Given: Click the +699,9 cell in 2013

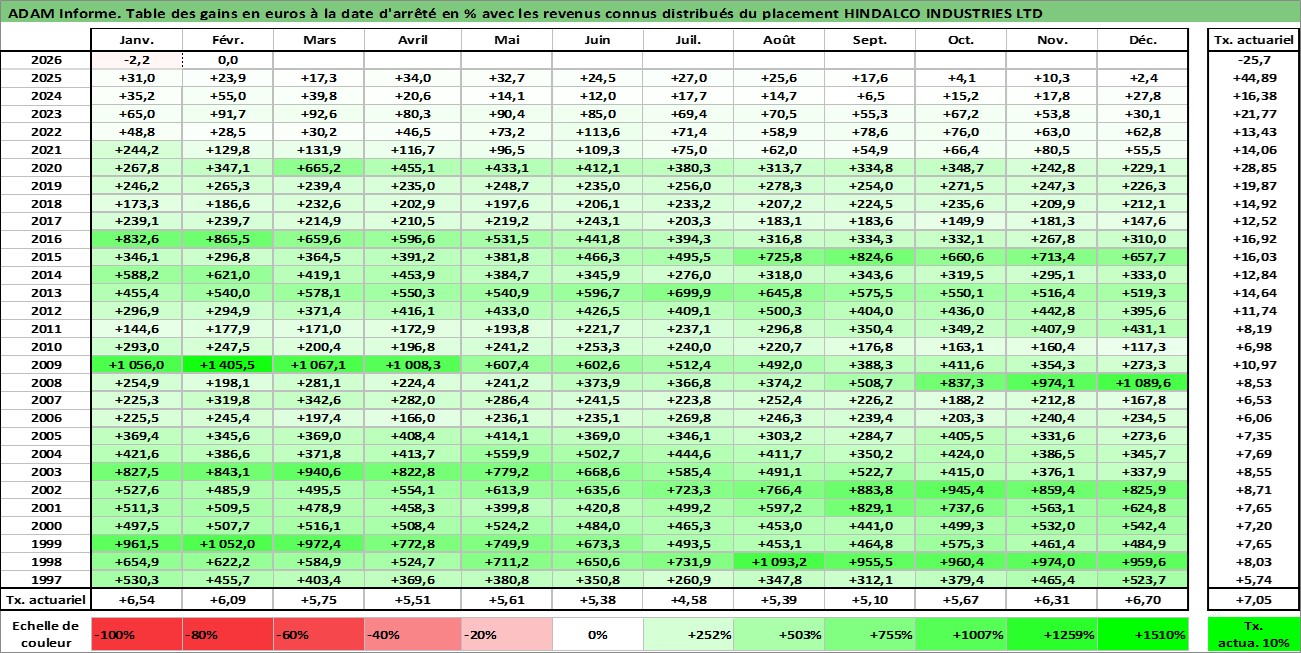Looking at the screenshot, I should [688, 293].
